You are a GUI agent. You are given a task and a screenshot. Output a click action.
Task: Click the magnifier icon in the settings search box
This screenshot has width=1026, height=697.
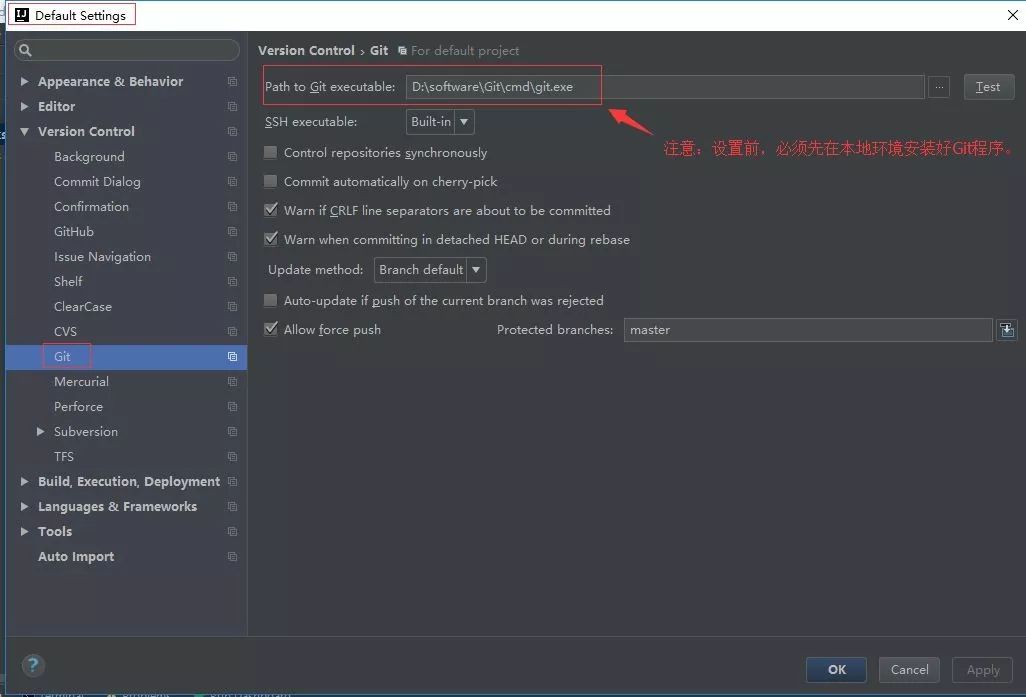[23, 49]
